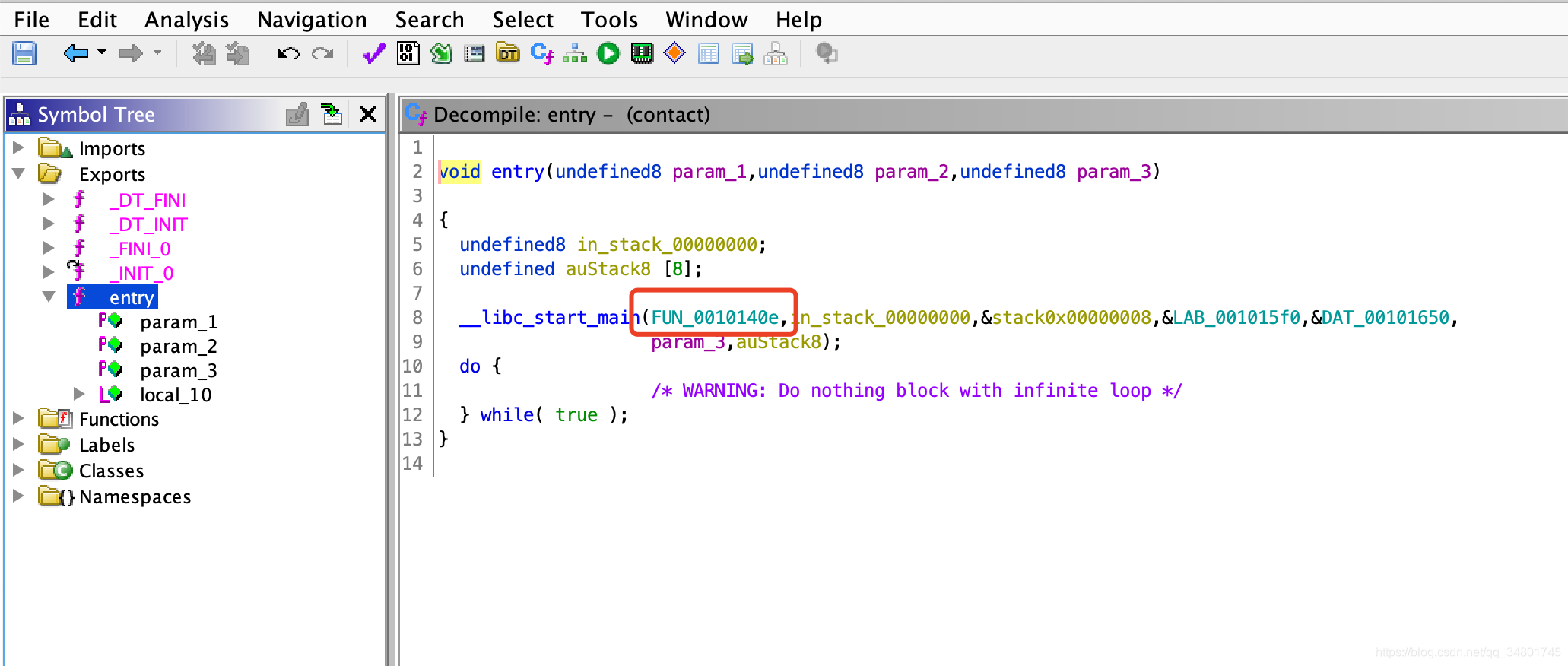1568x666 pixels.
Task: Open the Navigation menu
Action: pos(313,20)
